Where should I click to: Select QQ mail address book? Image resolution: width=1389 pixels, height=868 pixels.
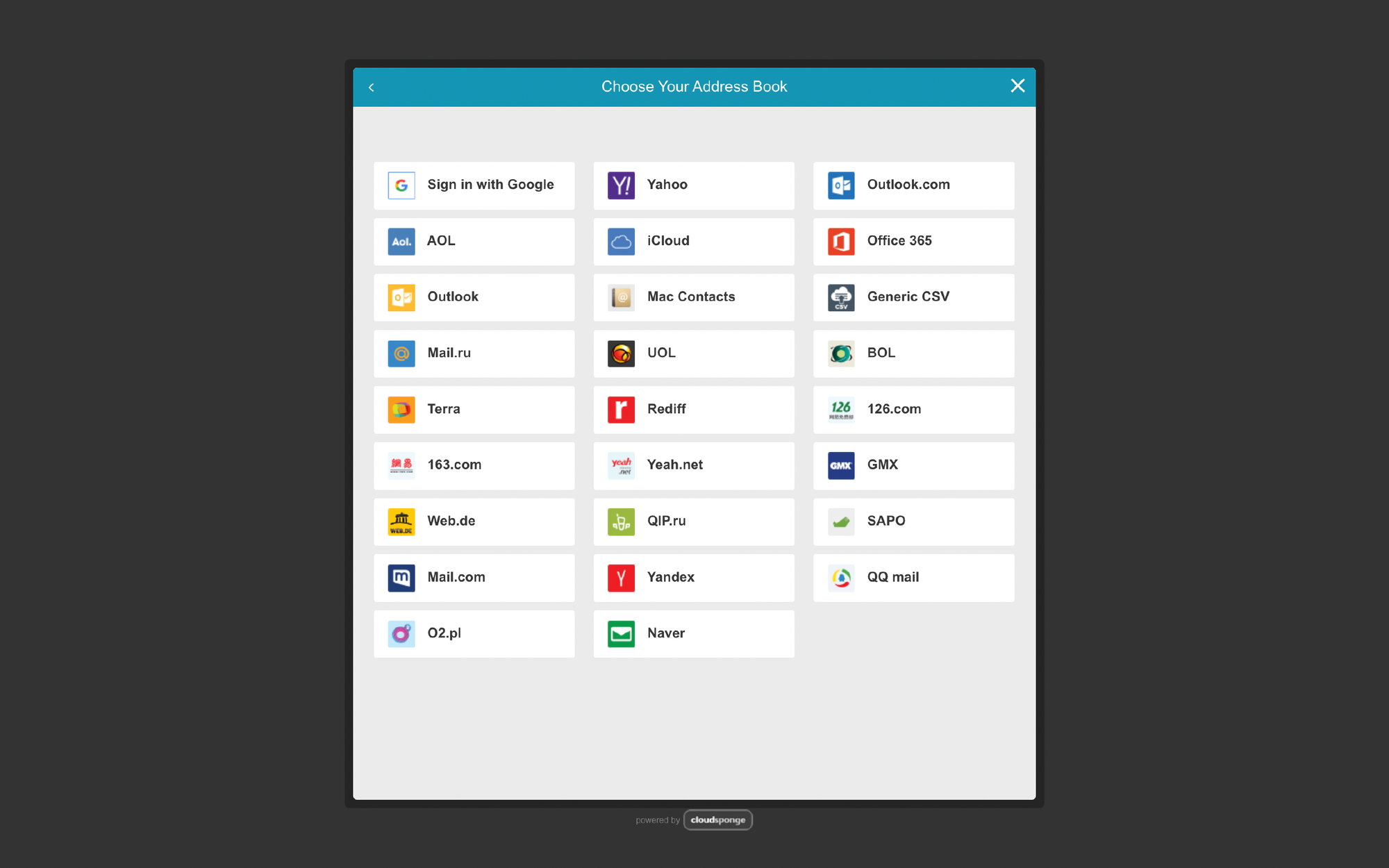point(913,576)
